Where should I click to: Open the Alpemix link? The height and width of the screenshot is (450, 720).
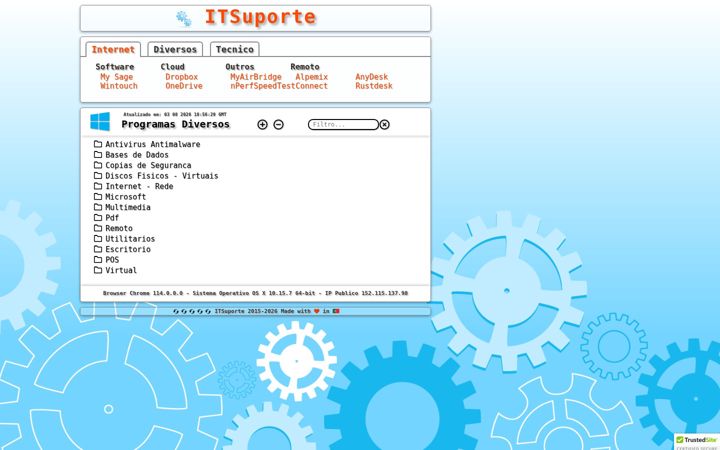[x=312, y=77]
